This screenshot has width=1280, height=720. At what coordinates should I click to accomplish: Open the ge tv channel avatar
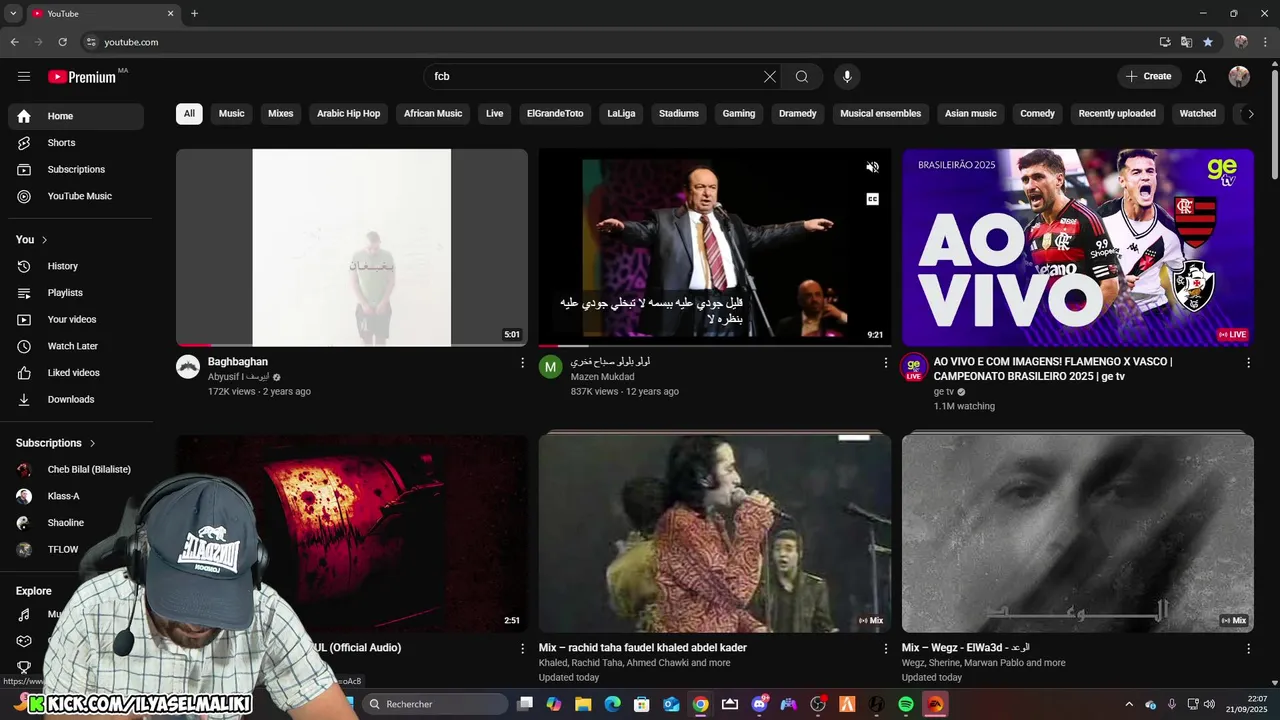pos(913,367)
